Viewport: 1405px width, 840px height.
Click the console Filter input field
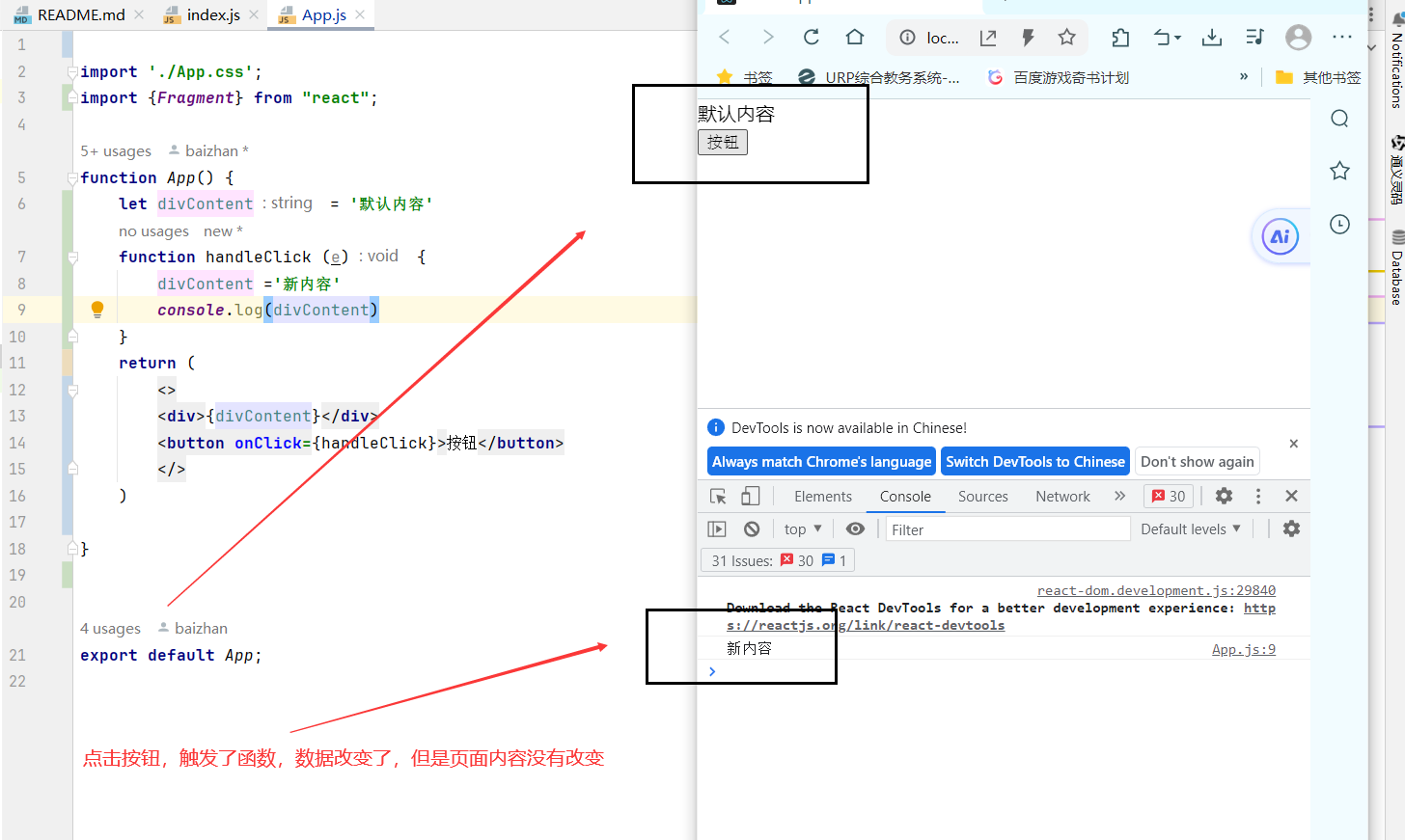pyautogui.click(x=1007, y=528)
